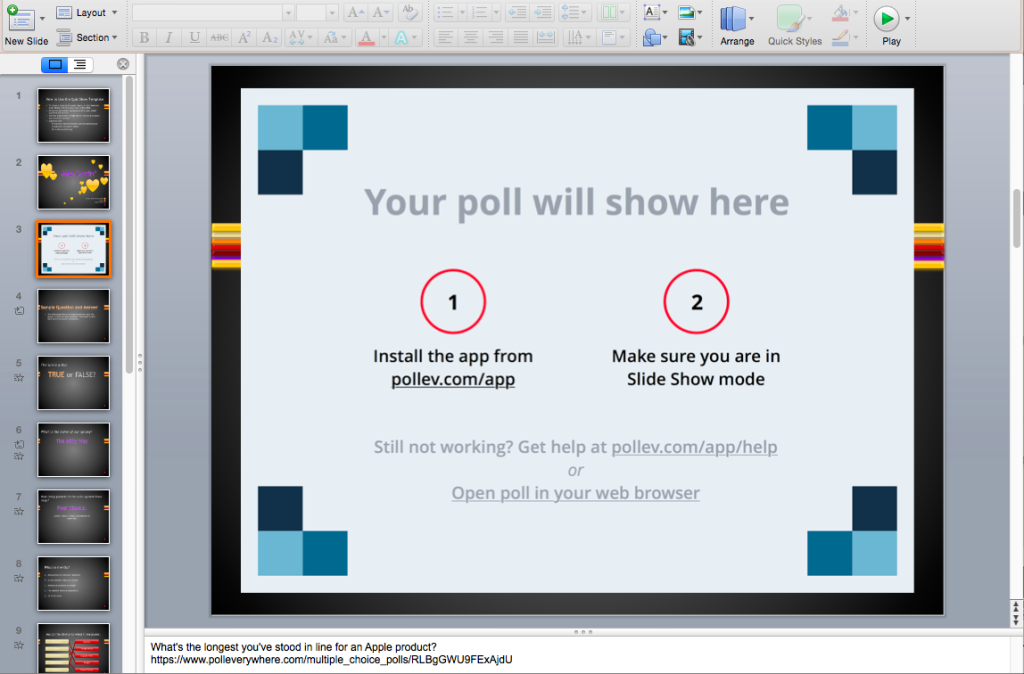Toggle italic formatting
The height and width of the screenshot is (674, 1024).
[166, 37]
